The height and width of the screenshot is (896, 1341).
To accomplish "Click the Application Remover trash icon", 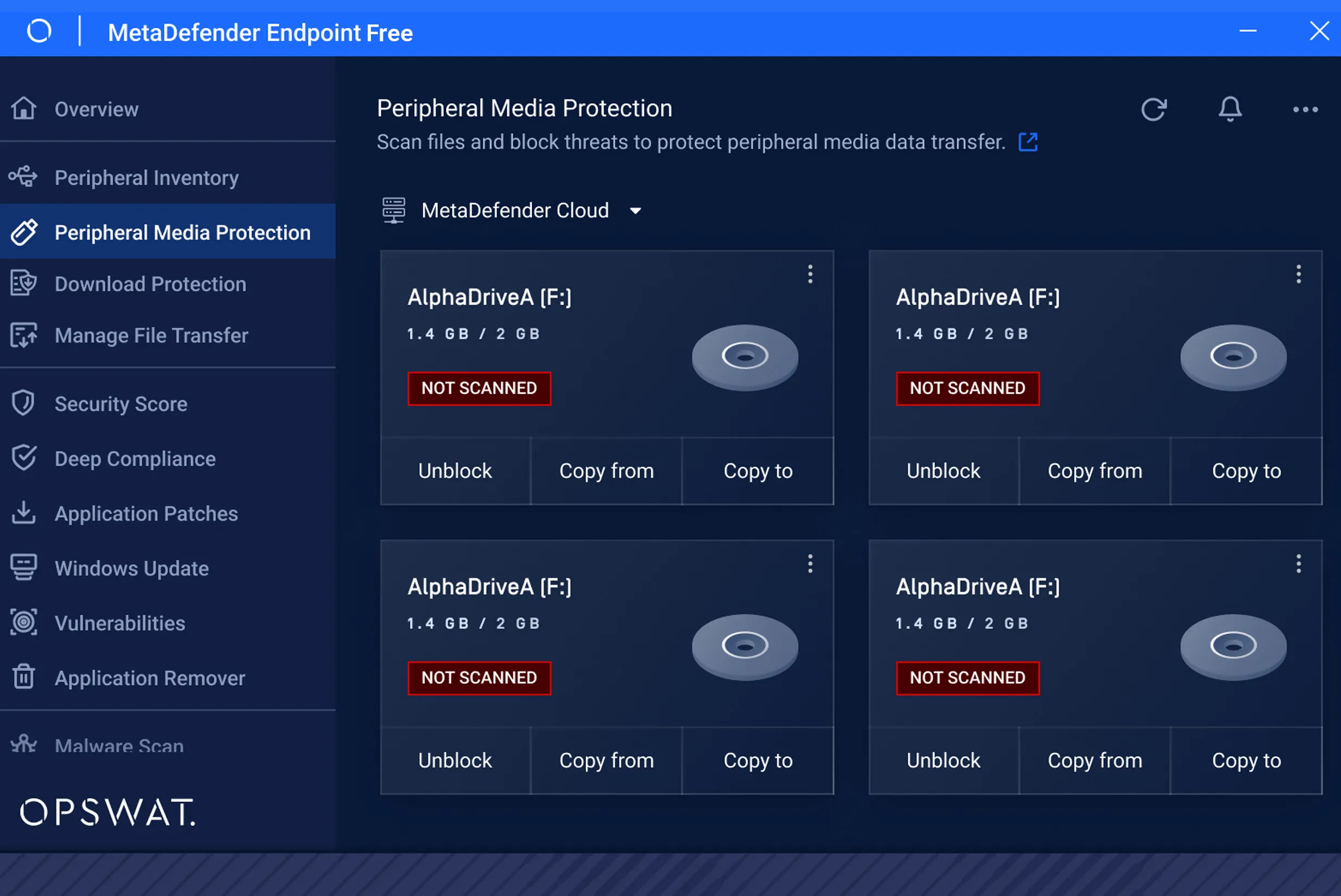I will [23, 677].
